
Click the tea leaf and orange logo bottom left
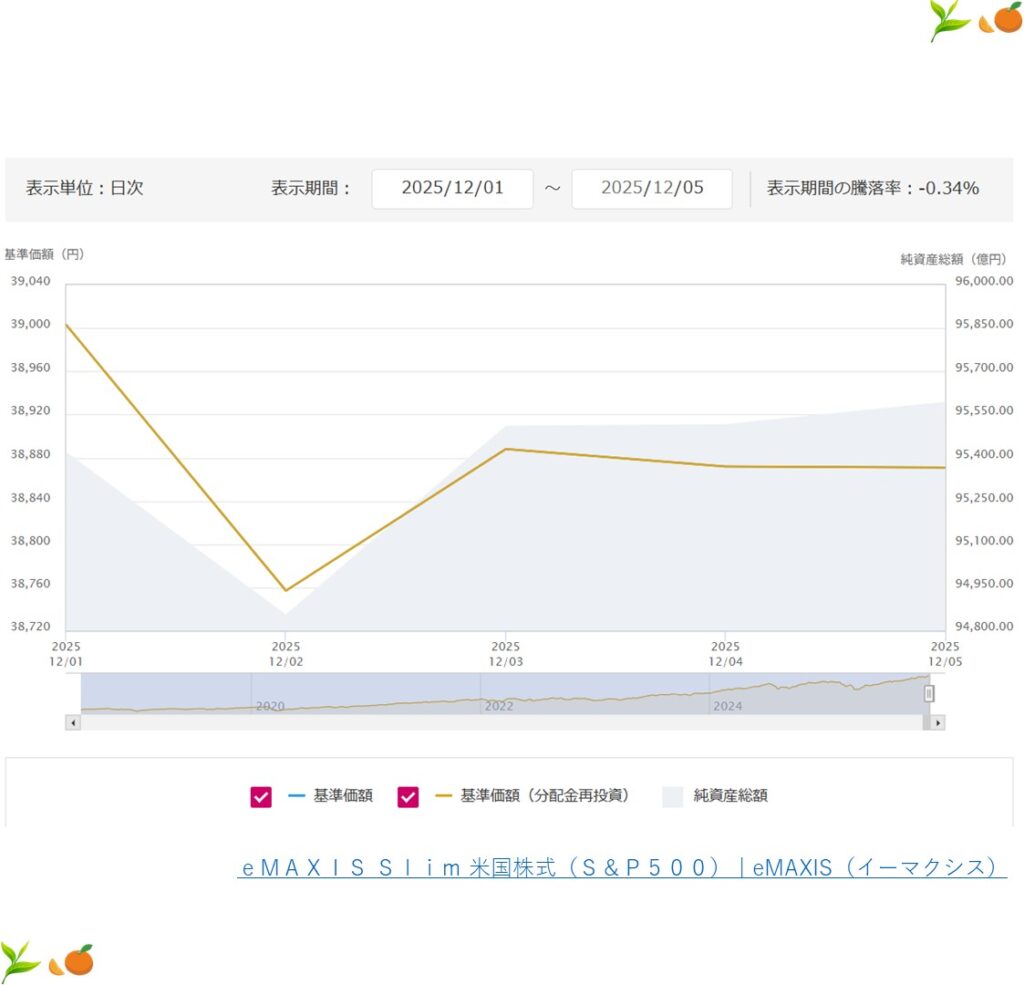pos(47,959)
